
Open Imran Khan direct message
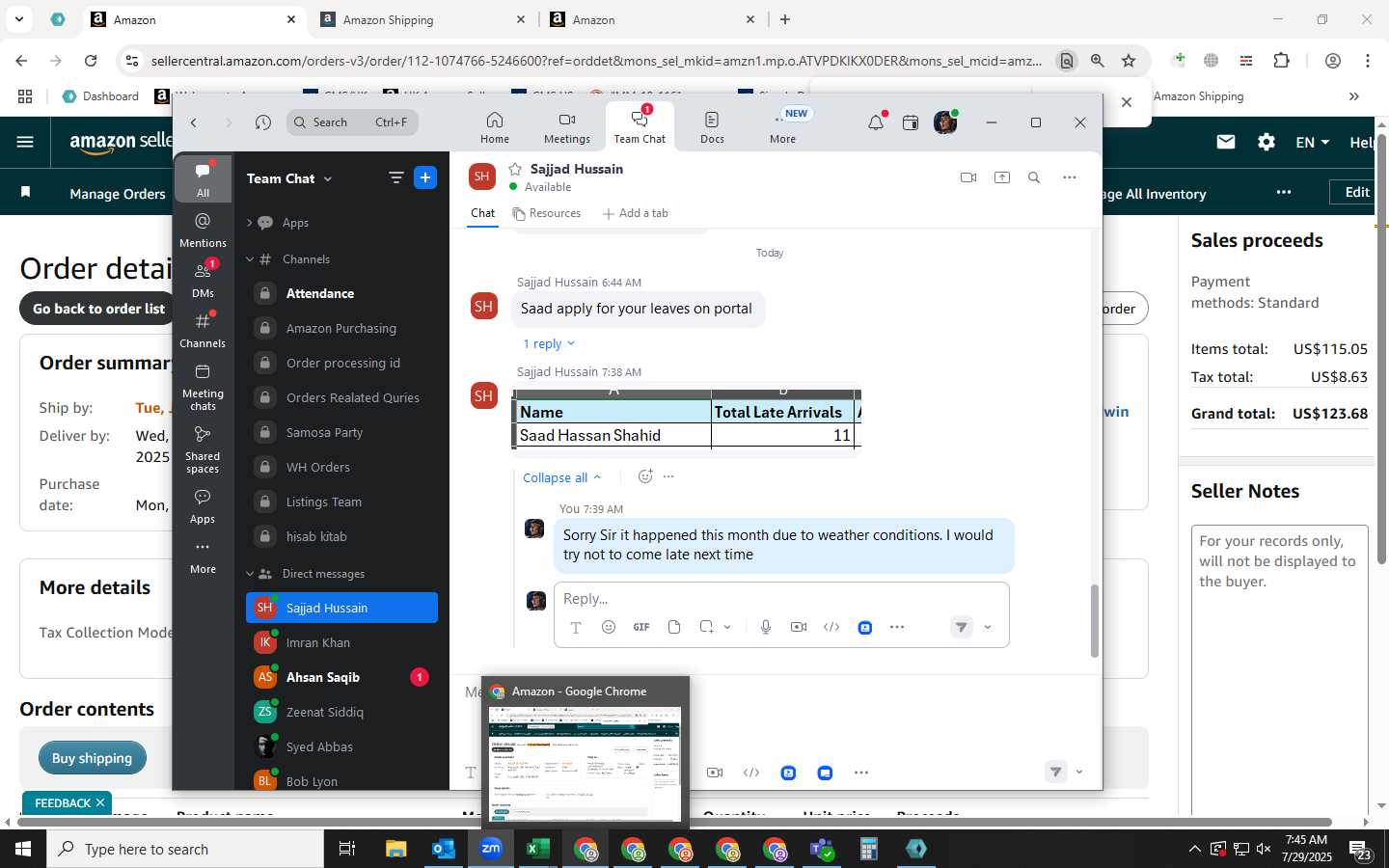click(x=341, y=642)
